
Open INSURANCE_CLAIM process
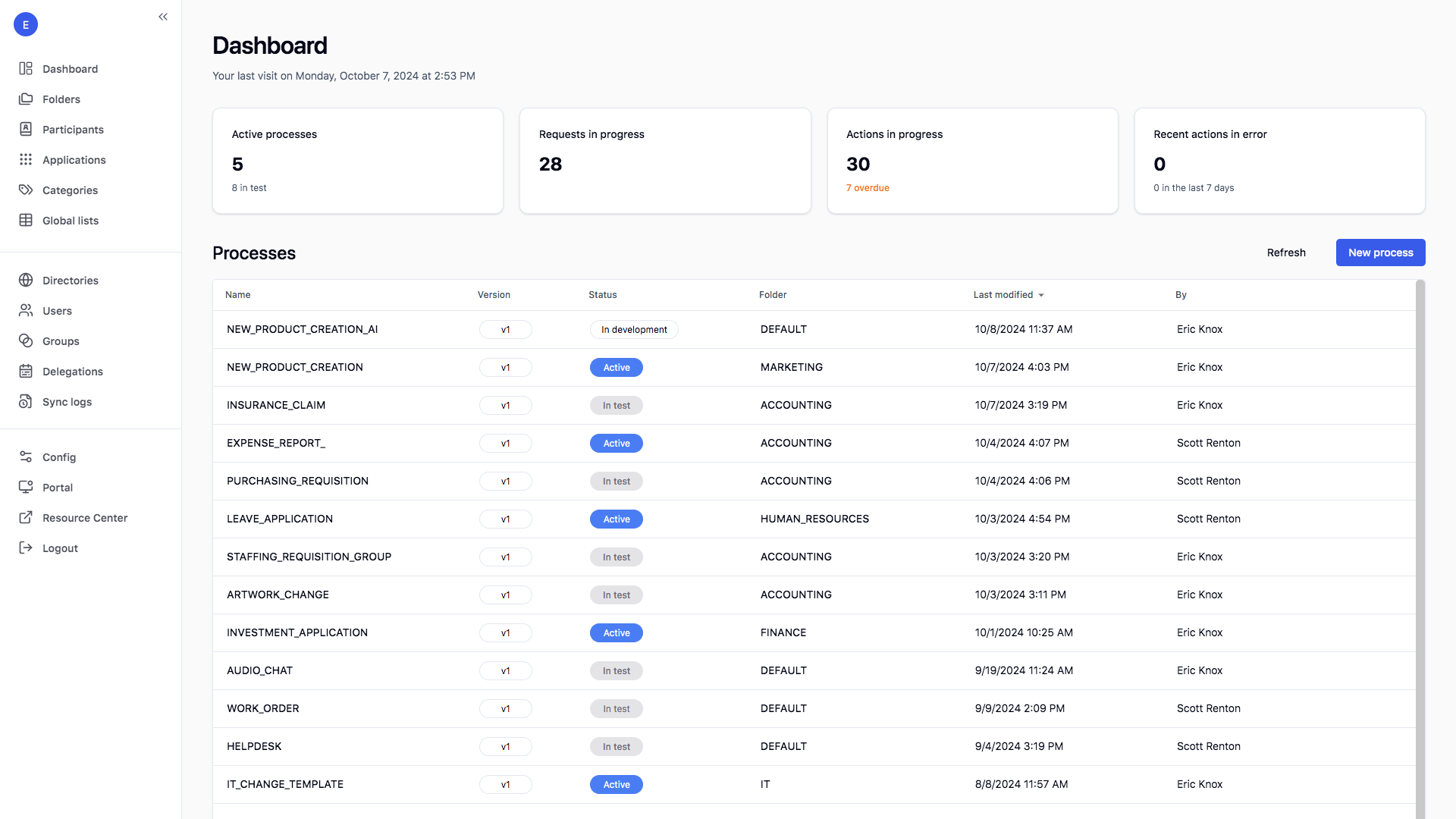[276, 405]
